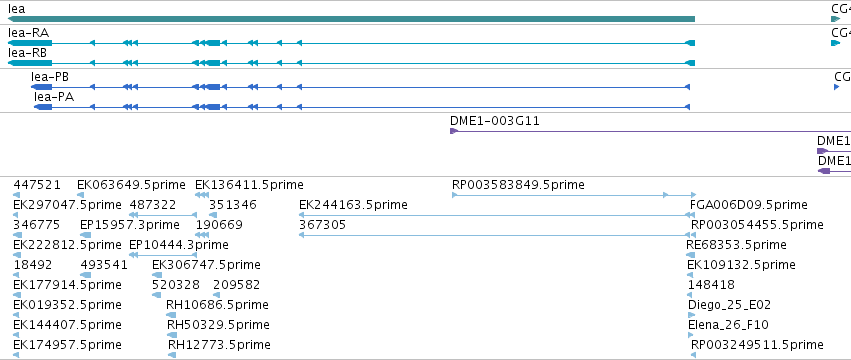
Task: Select the Elena_26_F10 label
Action: click(728, 325)
